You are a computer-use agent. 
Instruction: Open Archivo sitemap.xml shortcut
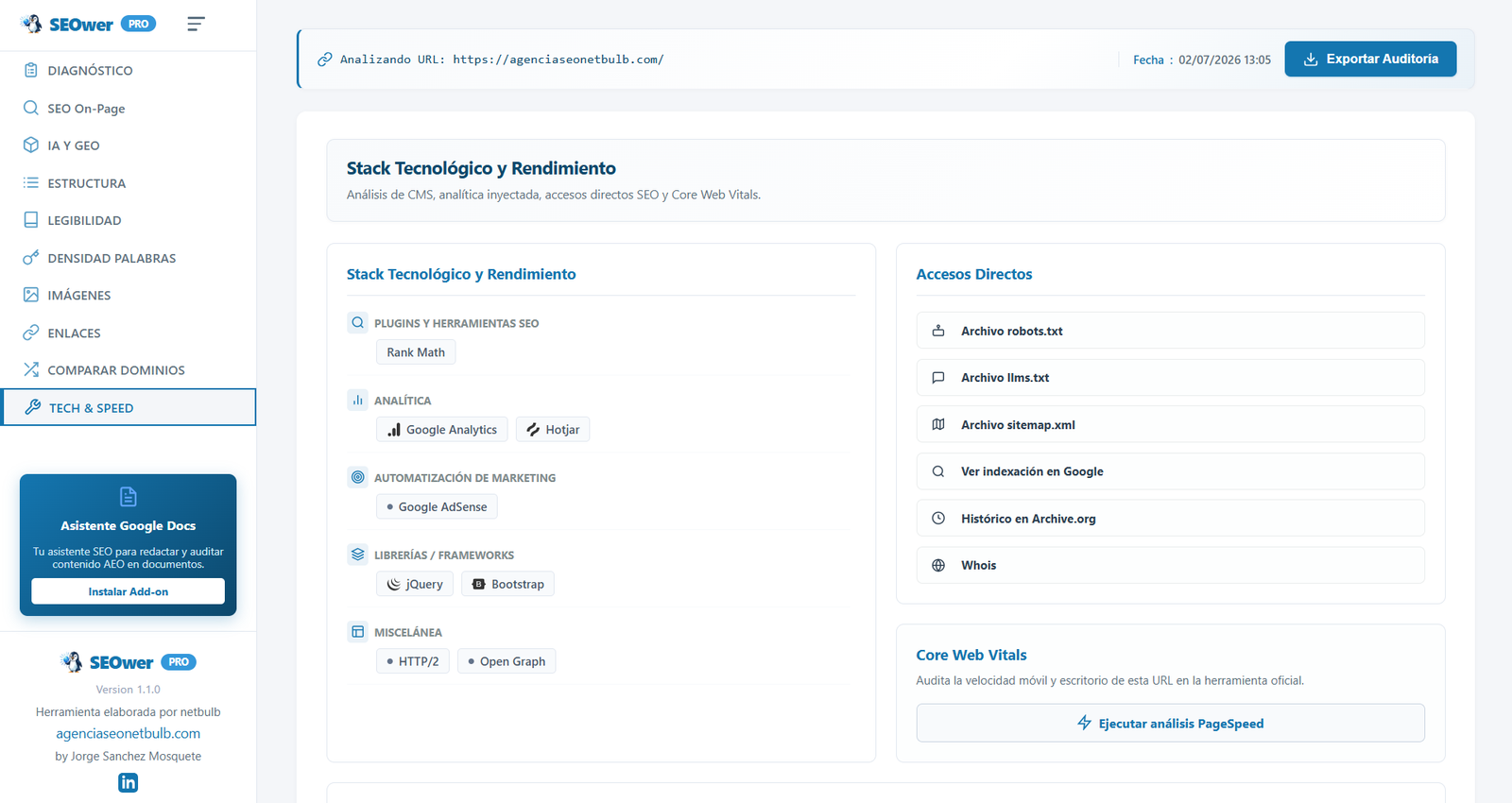[x=1170, y=424]
